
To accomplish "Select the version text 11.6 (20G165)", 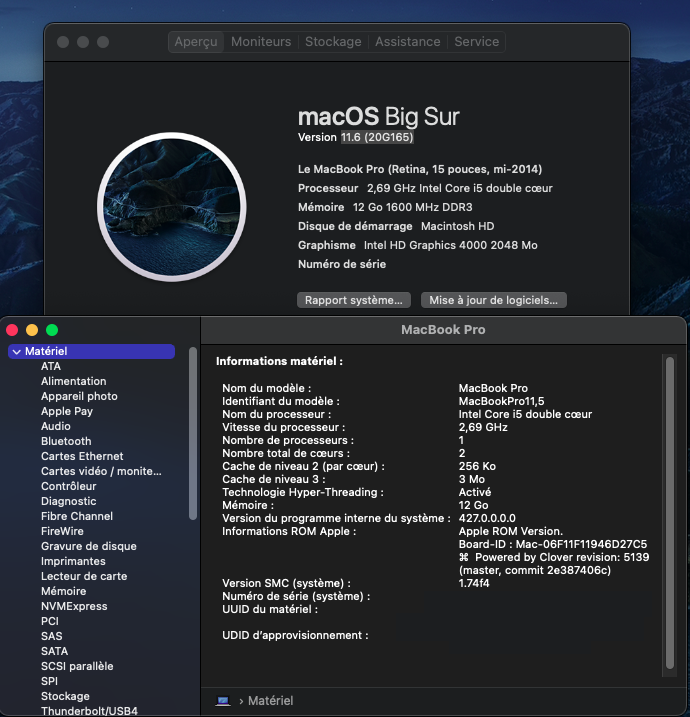I will [377, 137].
